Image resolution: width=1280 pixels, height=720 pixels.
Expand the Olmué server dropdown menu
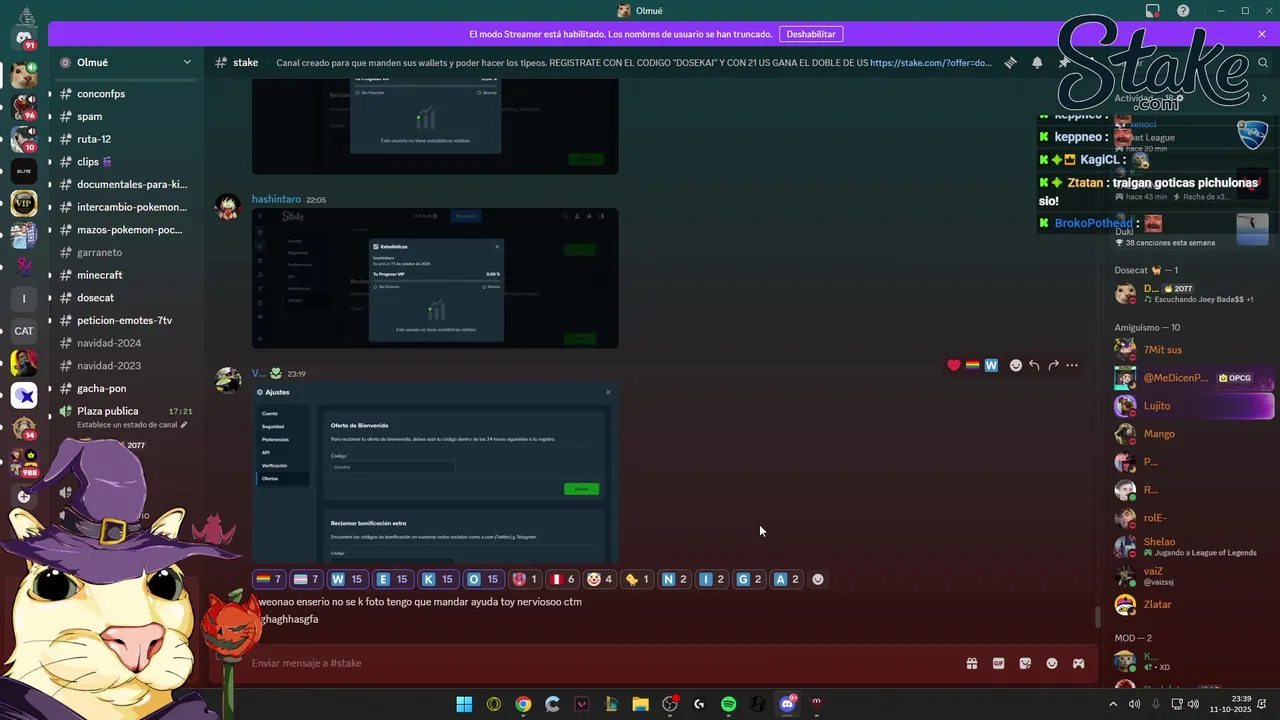coord(187,62)
